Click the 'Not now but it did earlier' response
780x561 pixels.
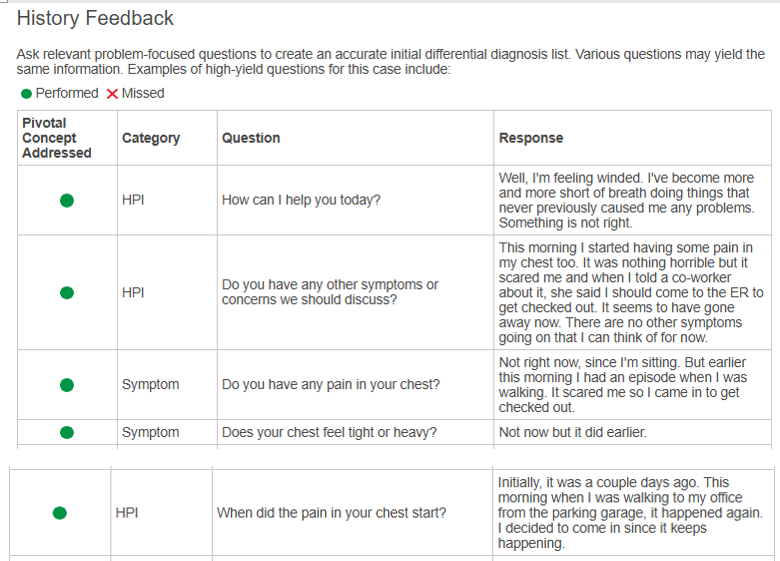point(573,433)
